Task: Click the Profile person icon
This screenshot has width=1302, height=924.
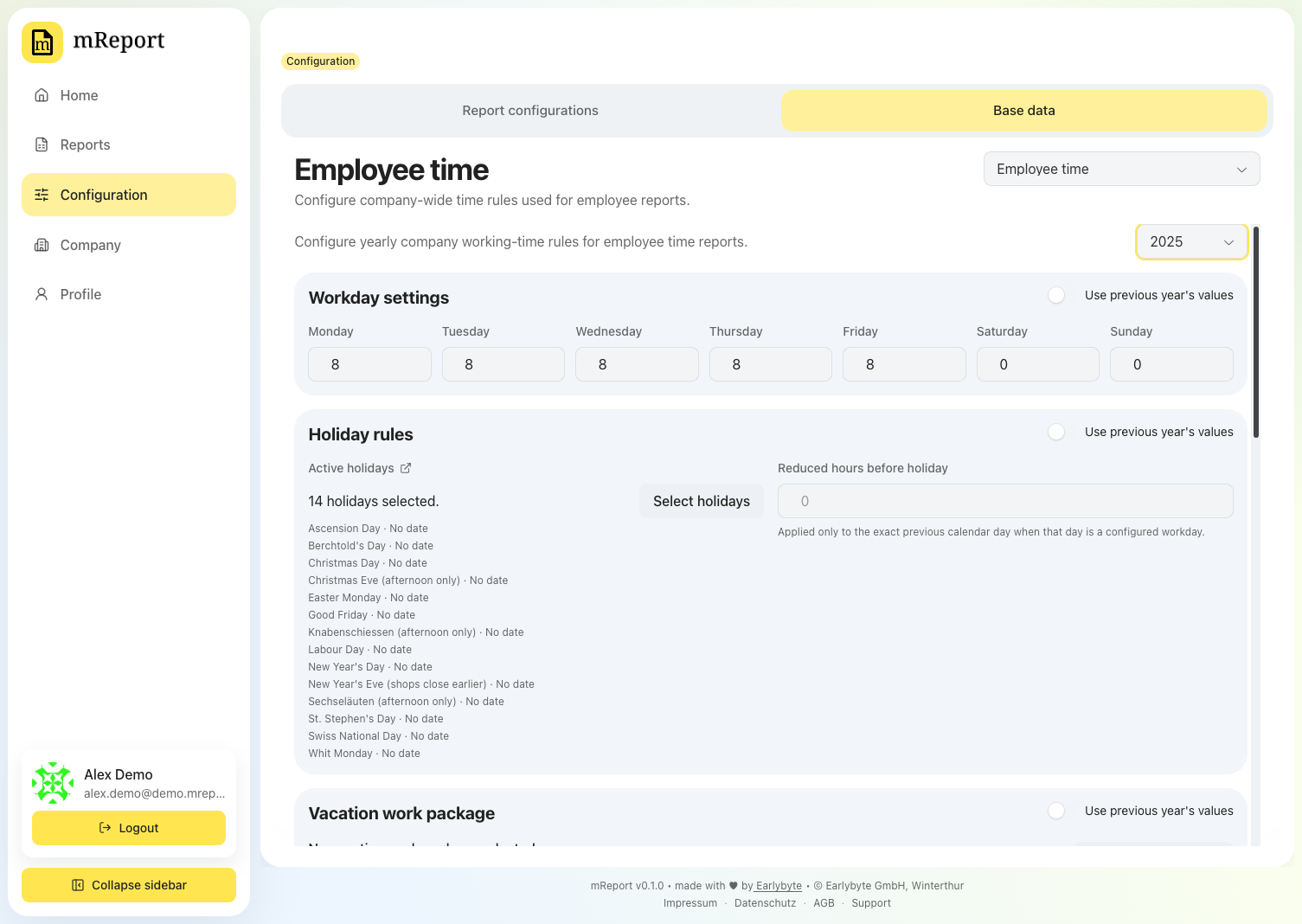Action: click(x=42, y=294)
